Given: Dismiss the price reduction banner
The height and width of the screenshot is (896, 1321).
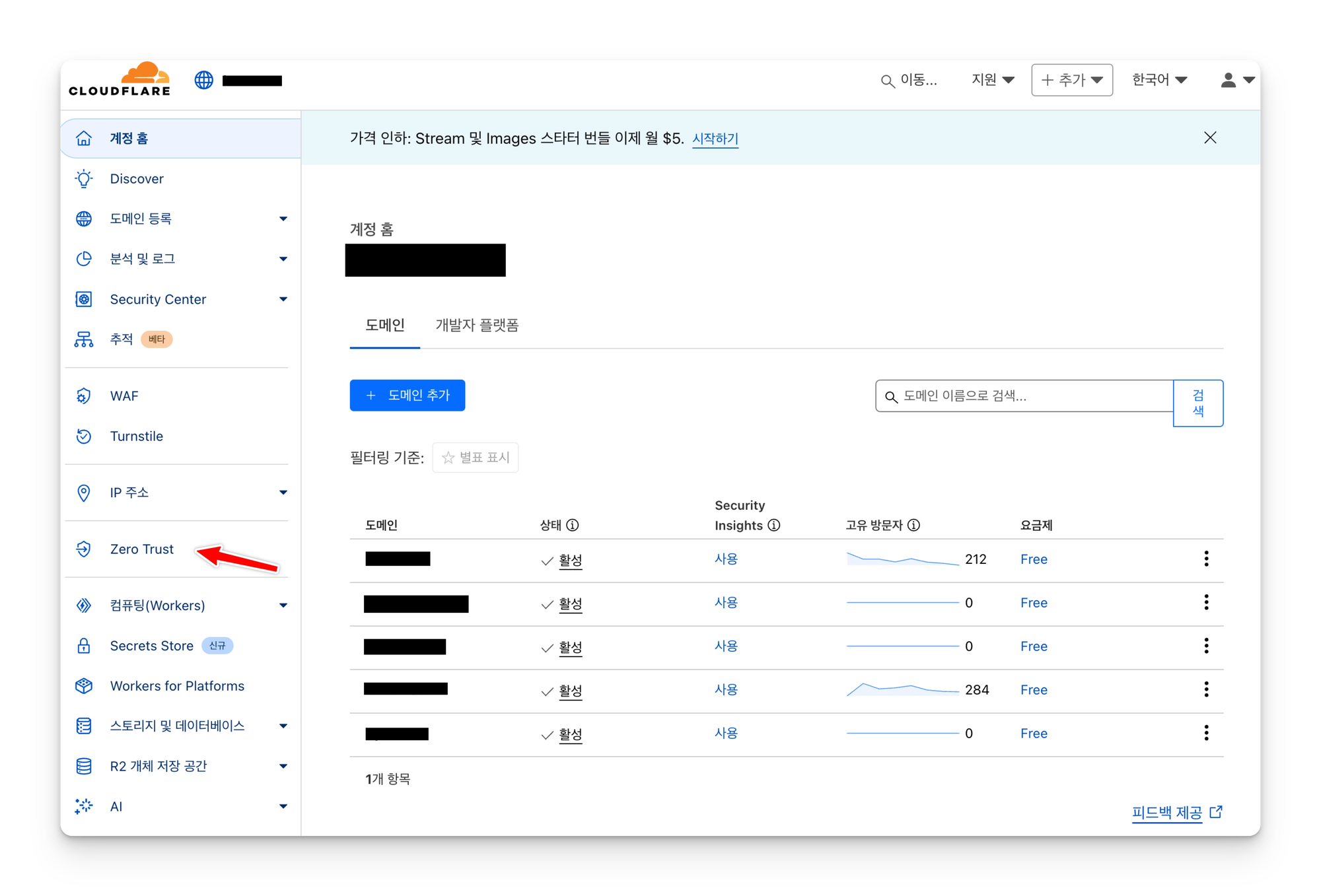Looking at the screenshot, I should [1210, 137].
